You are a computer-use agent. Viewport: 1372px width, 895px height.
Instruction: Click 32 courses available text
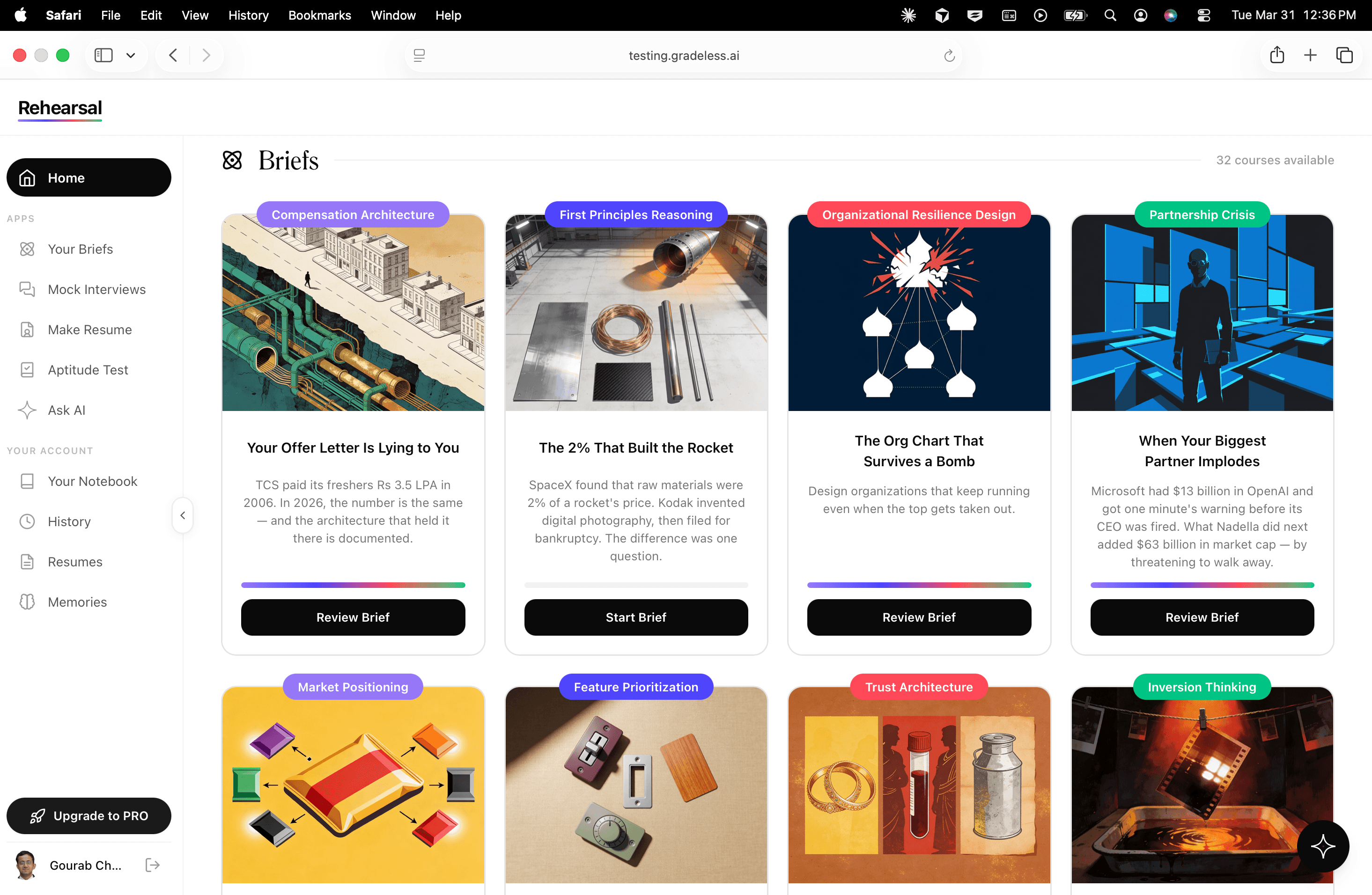pyautogui.click(x=1275, y=160)
